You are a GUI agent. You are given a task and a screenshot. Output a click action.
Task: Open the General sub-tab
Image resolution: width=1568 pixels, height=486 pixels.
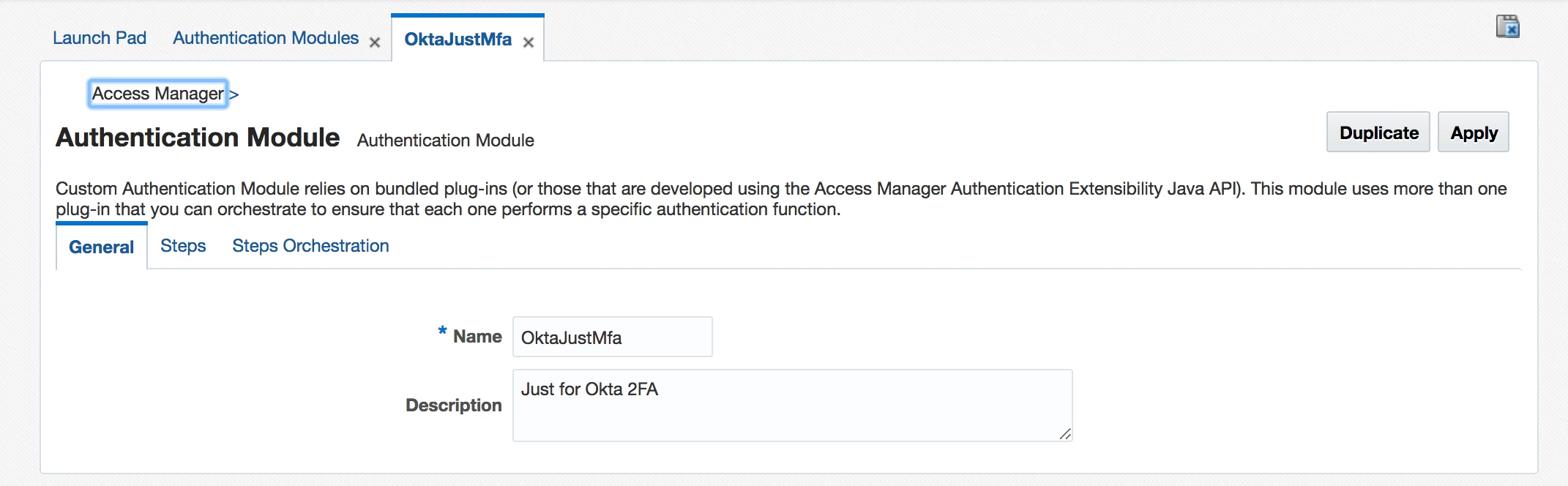pyautogui.click(x=101, y=247)
